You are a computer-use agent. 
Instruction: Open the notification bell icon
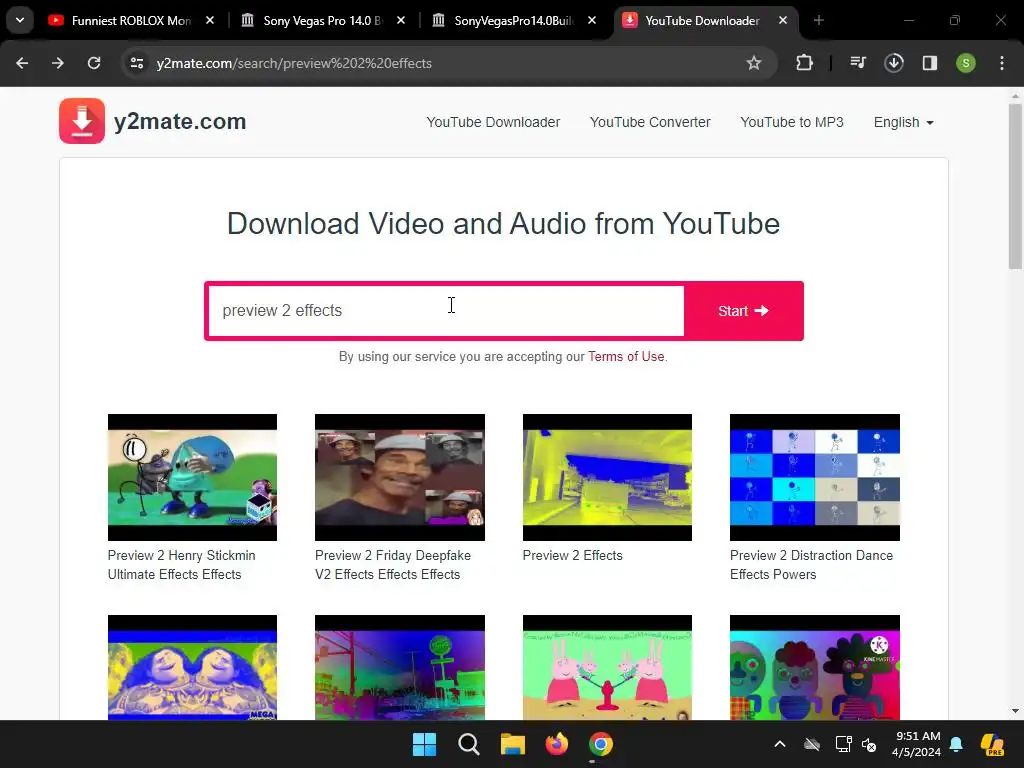pyautogui.click(x=956, y=744)
